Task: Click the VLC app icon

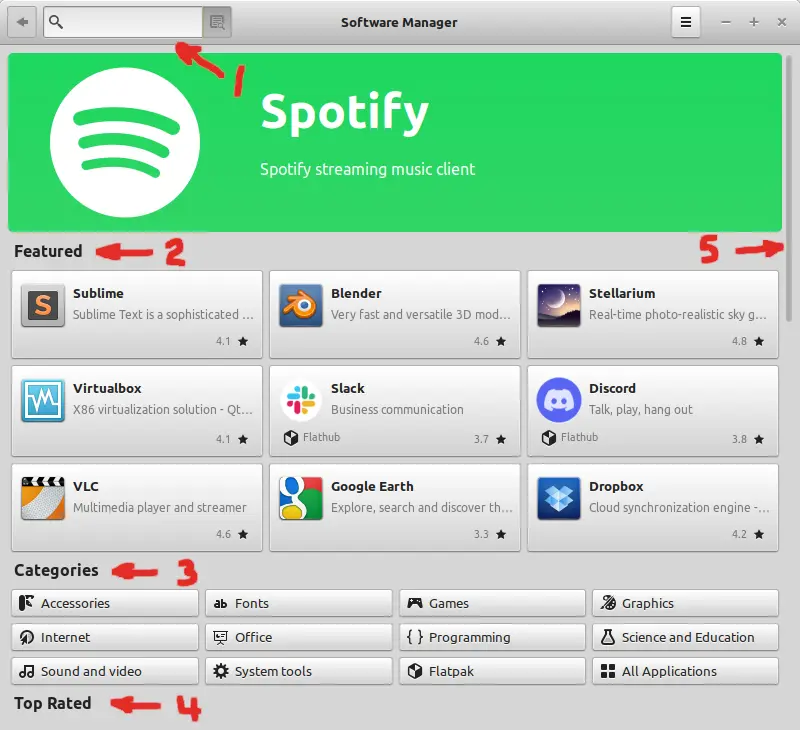Action: tap(43, 498)
